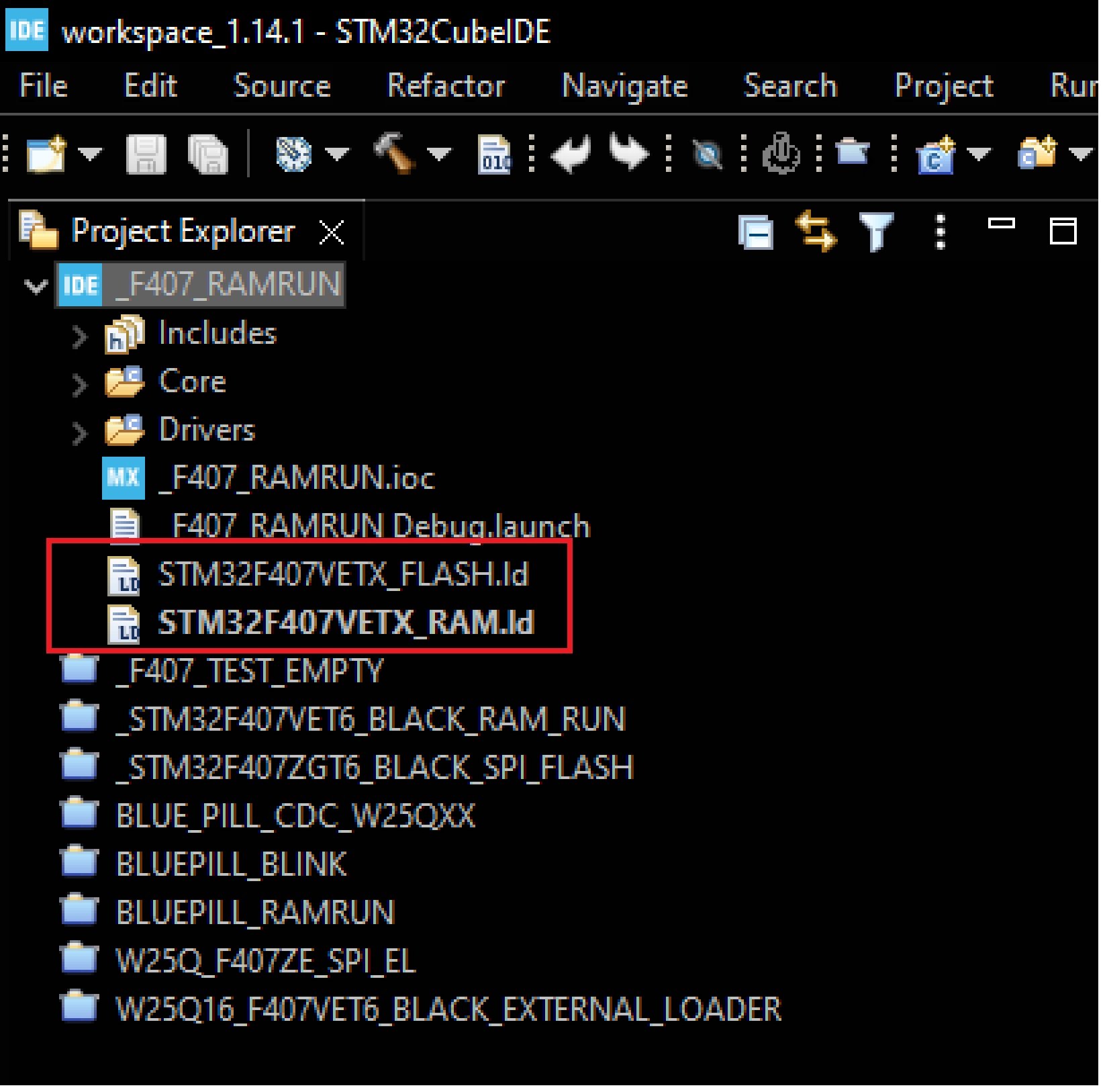Click the info pointer toolbar icon
This screenshot has width=1105, height=1092.
781,154
